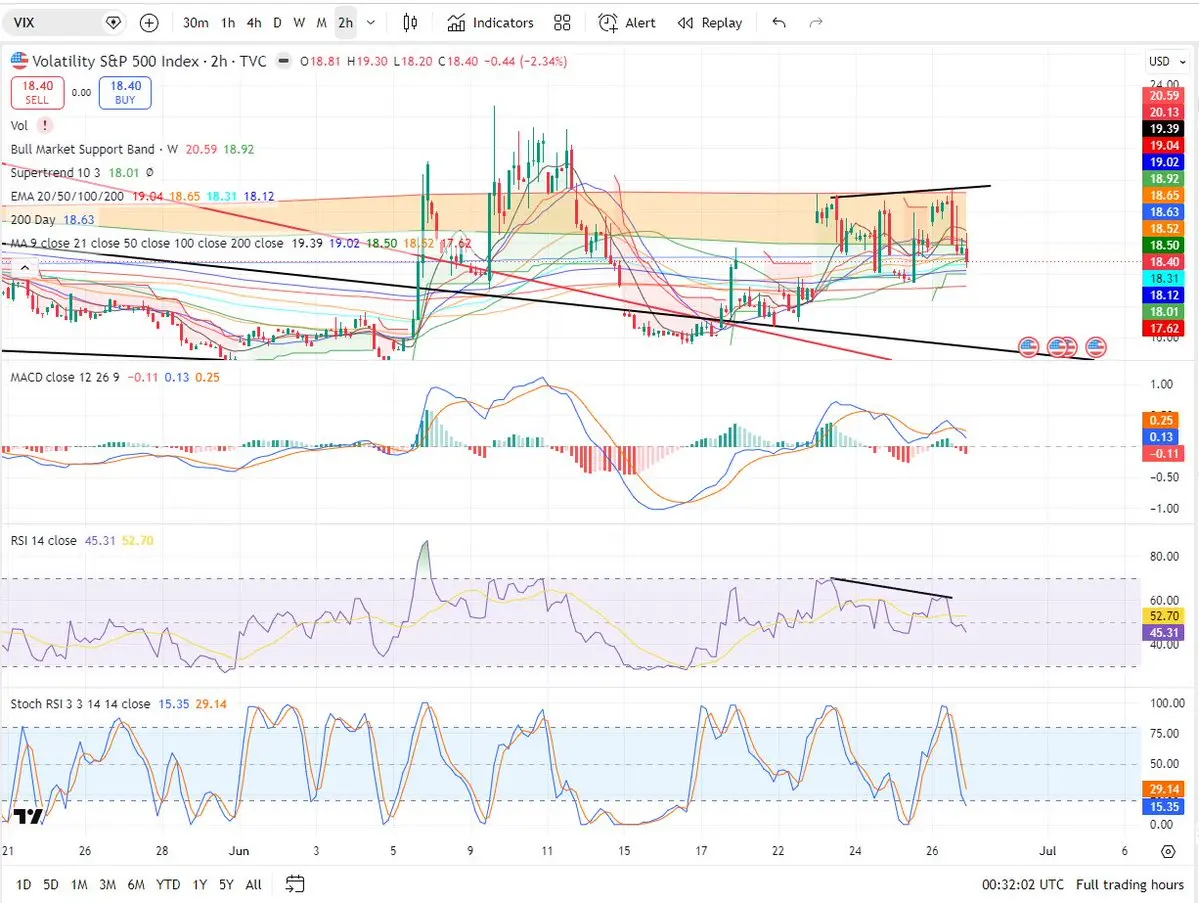Open the USD currency dropdown
This screenshot has height=903, width=1199.
click(1167, 61)
